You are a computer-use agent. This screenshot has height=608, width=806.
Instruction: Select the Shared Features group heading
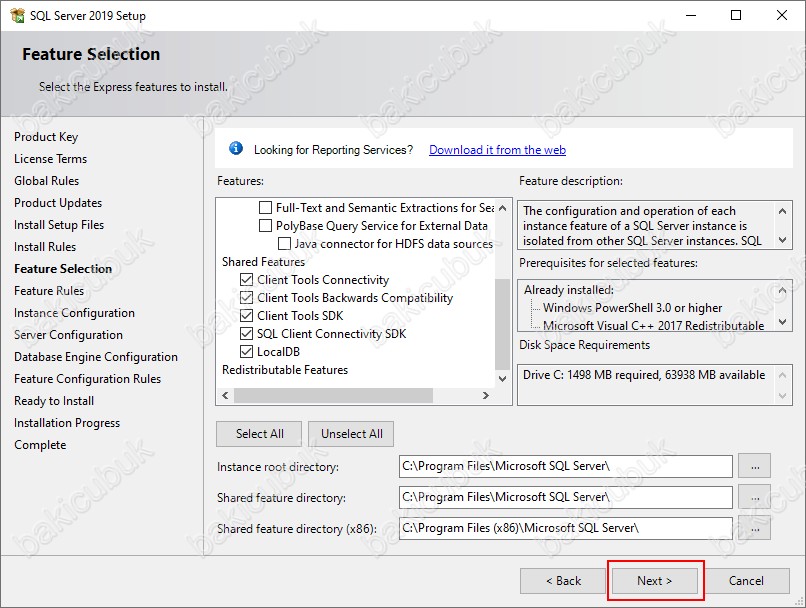[263, 262]
